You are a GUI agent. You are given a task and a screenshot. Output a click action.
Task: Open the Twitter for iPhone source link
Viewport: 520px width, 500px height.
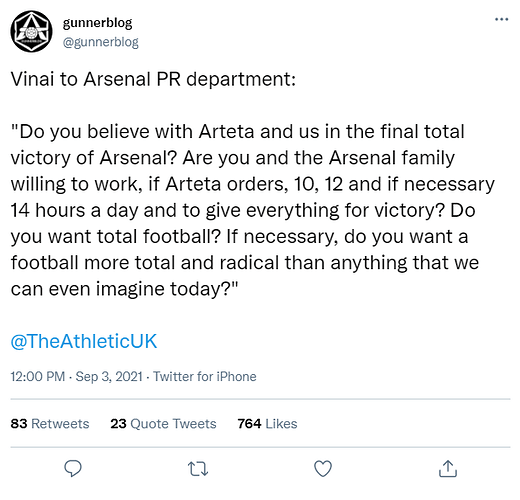tap(205, 377)
